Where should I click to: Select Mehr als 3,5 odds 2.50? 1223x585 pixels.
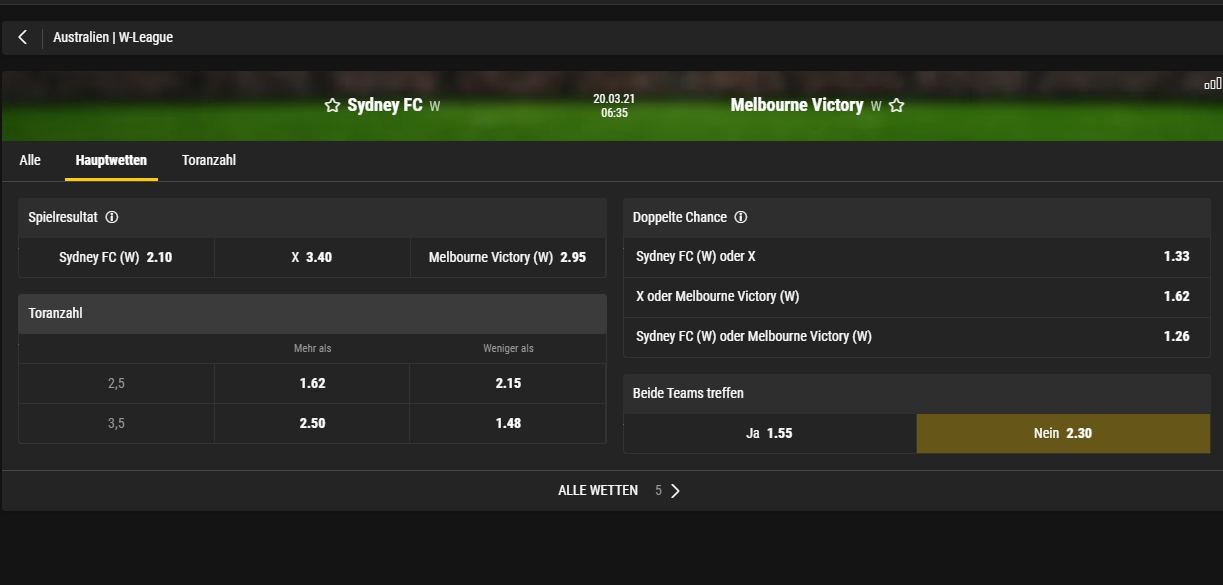312,423
